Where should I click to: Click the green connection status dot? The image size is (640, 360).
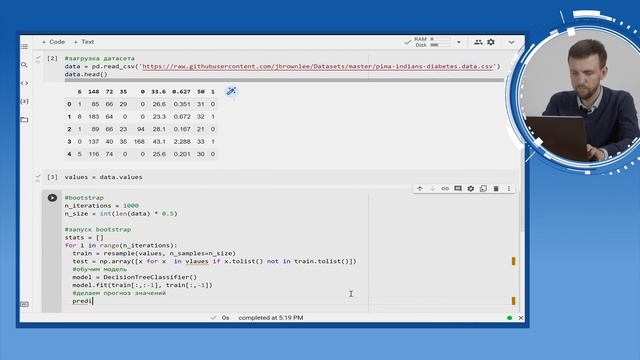pos(509,318)
